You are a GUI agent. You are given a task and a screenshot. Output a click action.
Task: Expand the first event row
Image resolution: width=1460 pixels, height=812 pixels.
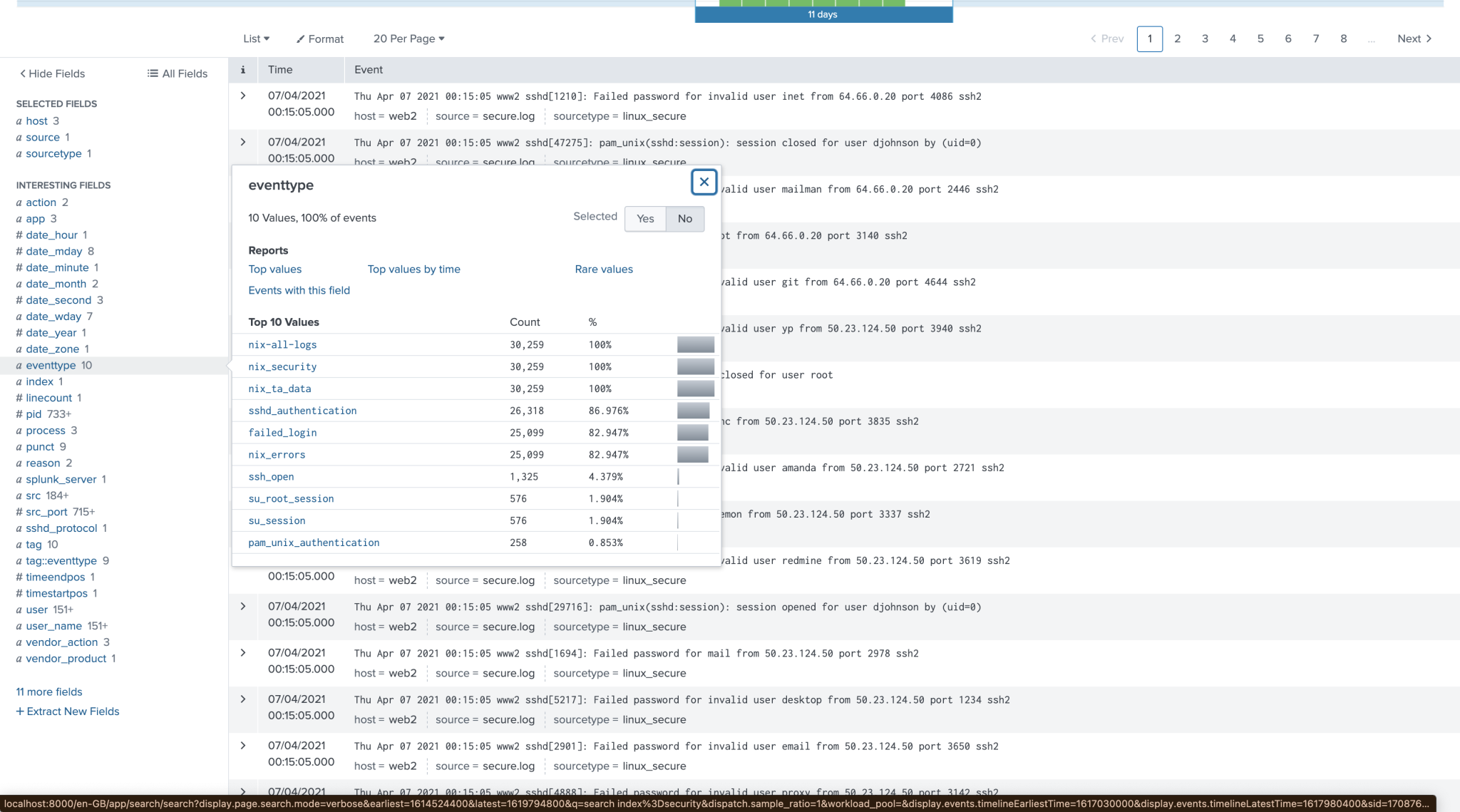click(243, 96)
